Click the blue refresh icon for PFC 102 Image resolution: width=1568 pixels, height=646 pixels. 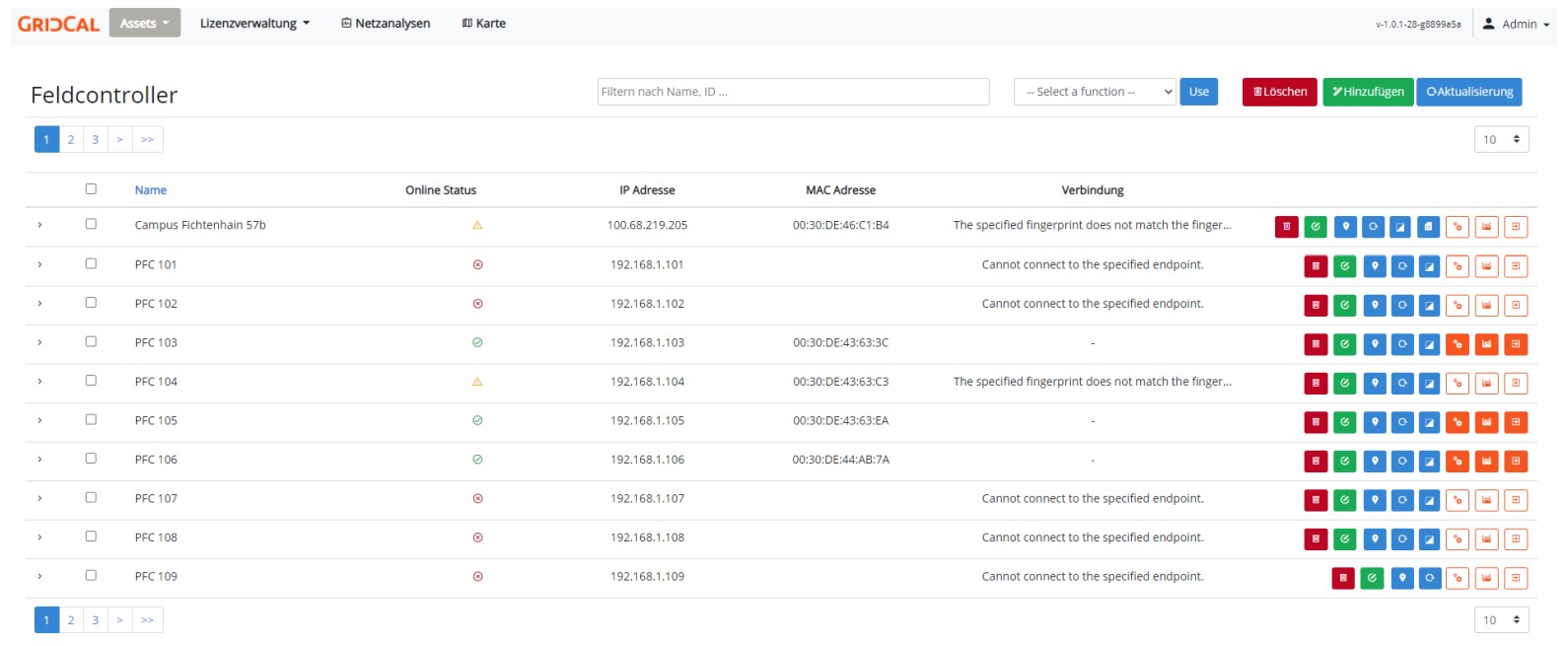click(x=1401, y=306)
